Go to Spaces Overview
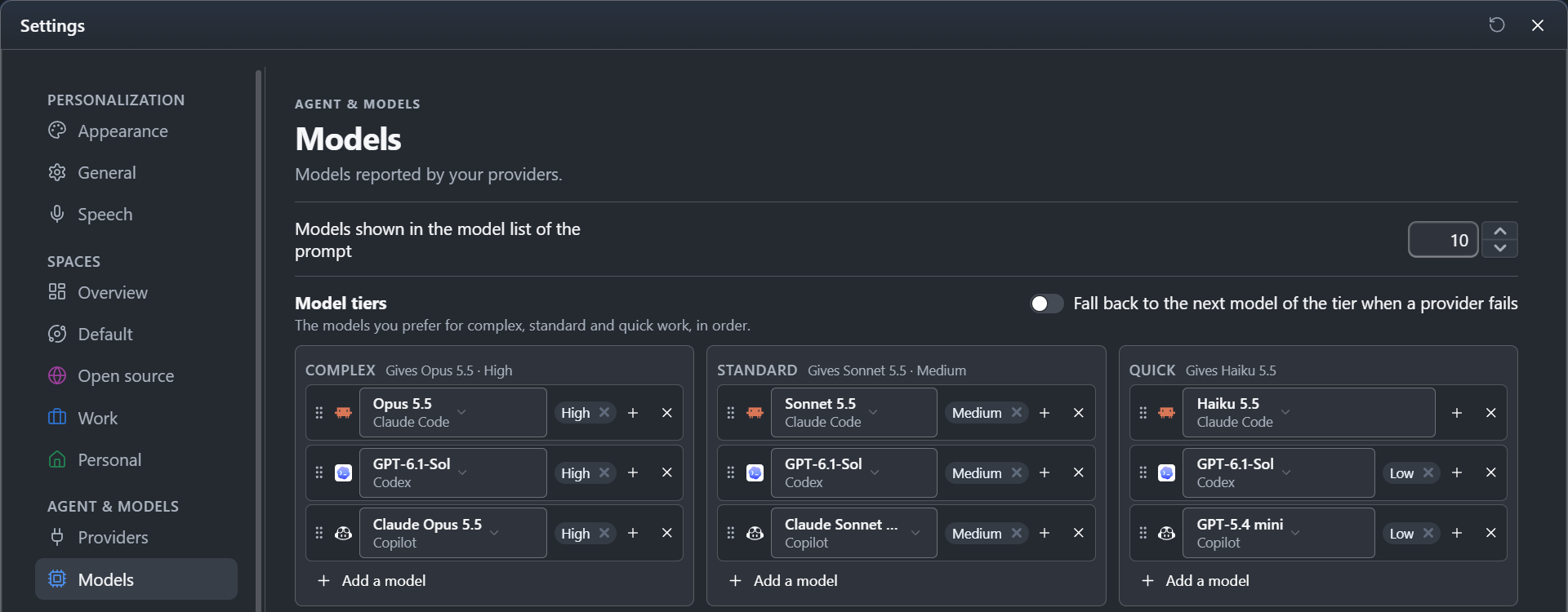Viewport: 1568px width, 612px height. (136, 292)
